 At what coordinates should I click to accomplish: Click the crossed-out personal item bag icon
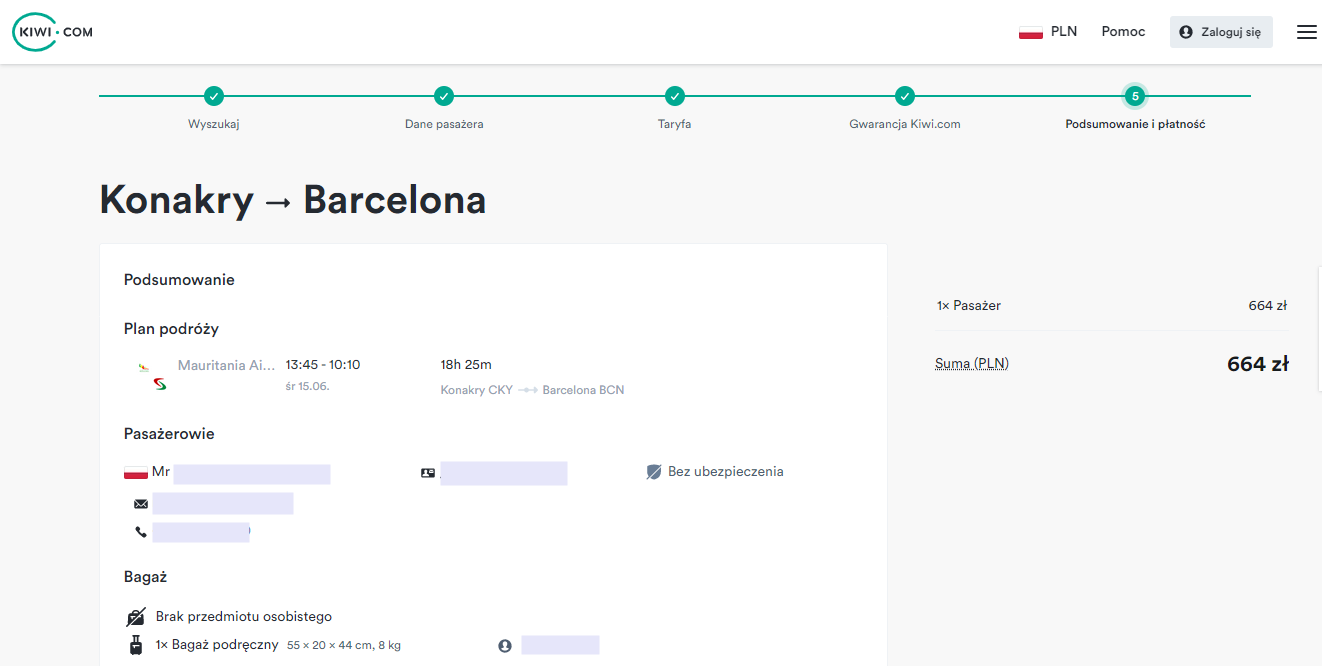pyautogui.click(x=136, y=617)
